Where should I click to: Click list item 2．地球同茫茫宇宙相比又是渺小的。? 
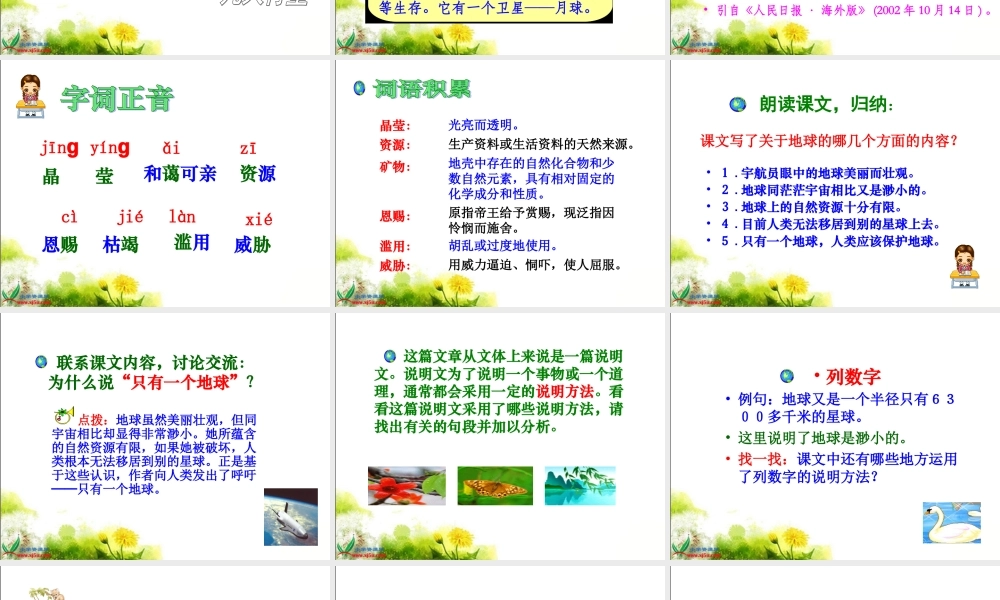[825, 190]
